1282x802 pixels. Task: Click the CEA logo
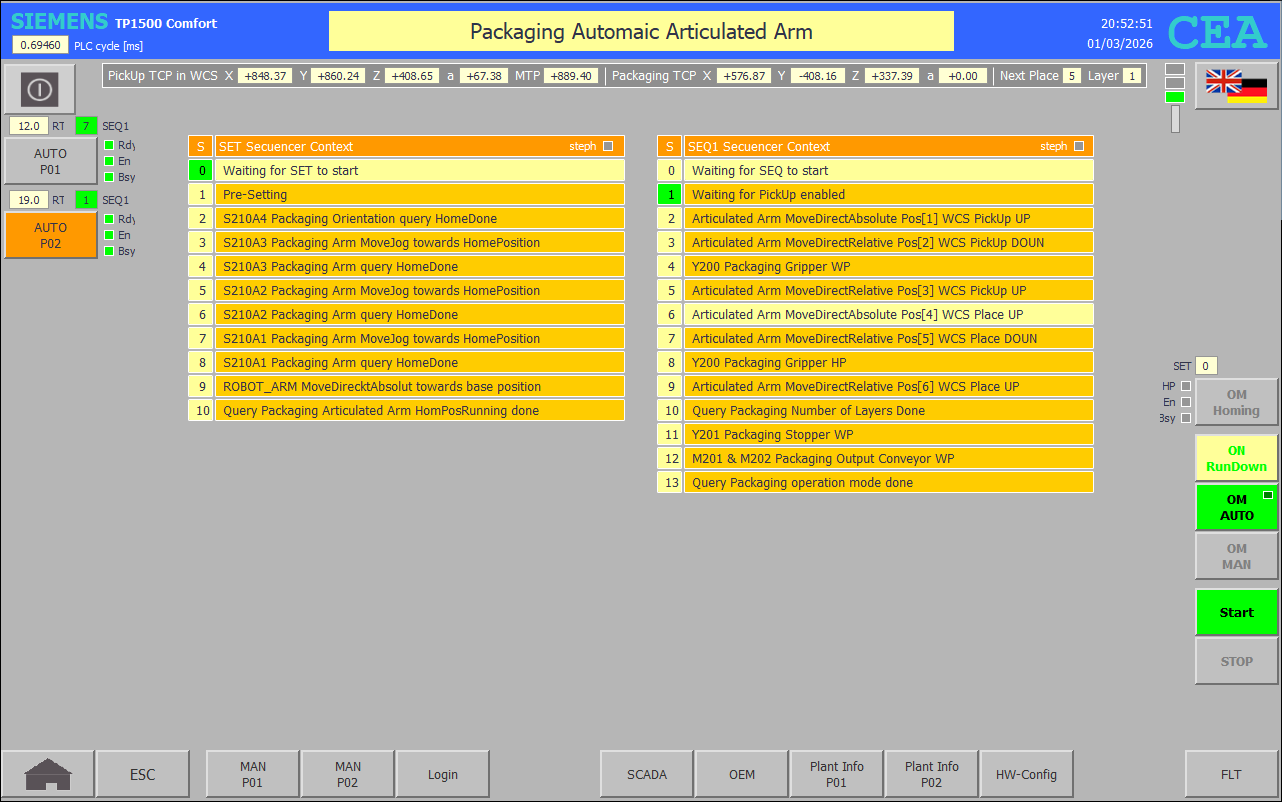1217,33
